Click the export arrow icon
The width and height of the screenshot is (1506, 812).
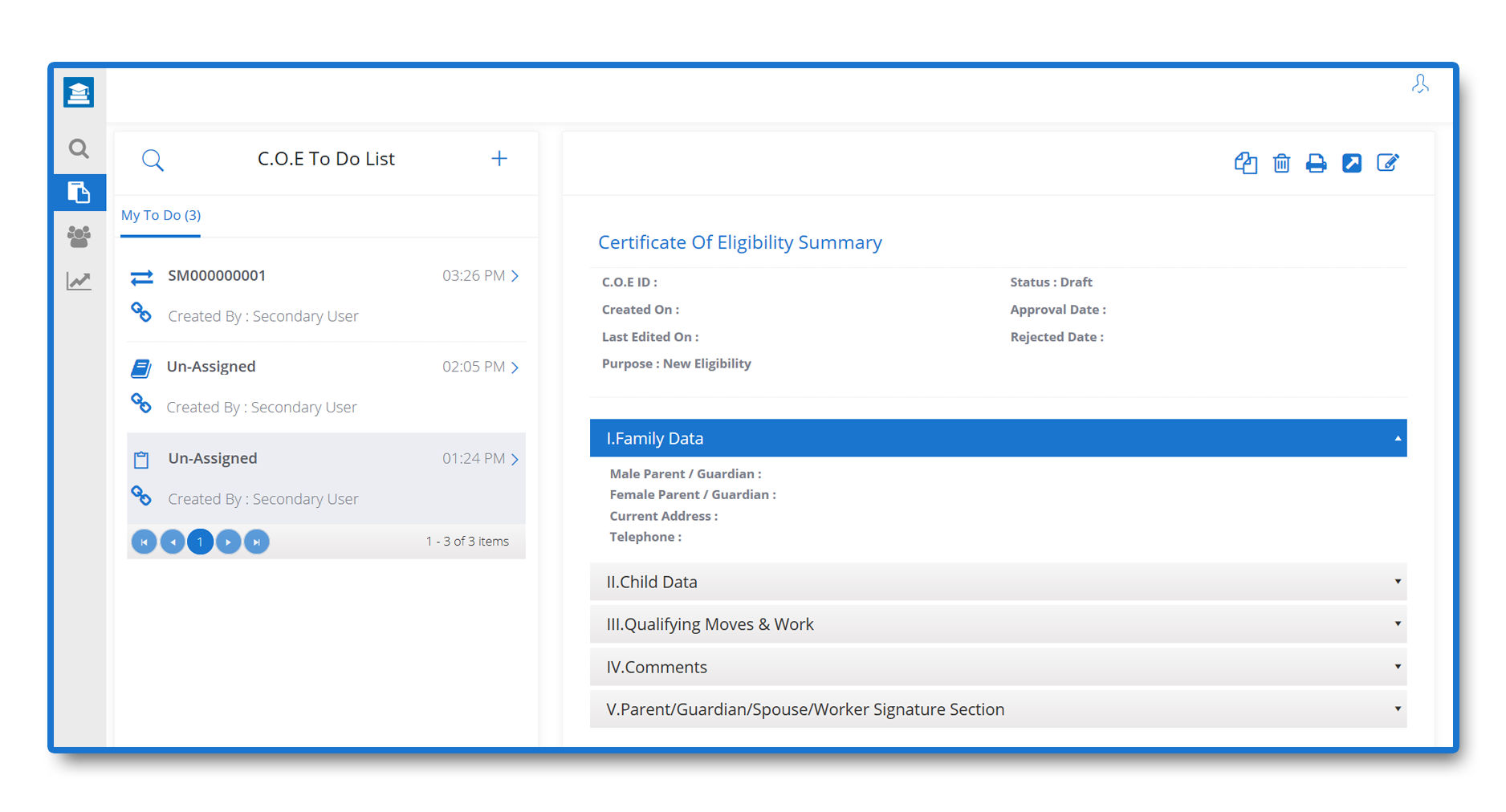(x=1352, y=163)
